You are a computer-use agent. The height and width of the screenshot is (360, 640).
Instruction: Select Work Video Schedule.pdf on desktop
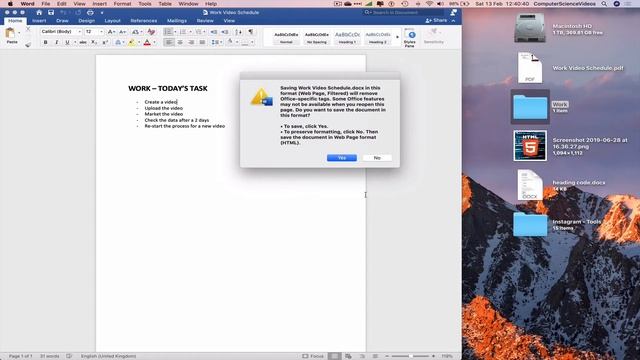pos(530,68)
